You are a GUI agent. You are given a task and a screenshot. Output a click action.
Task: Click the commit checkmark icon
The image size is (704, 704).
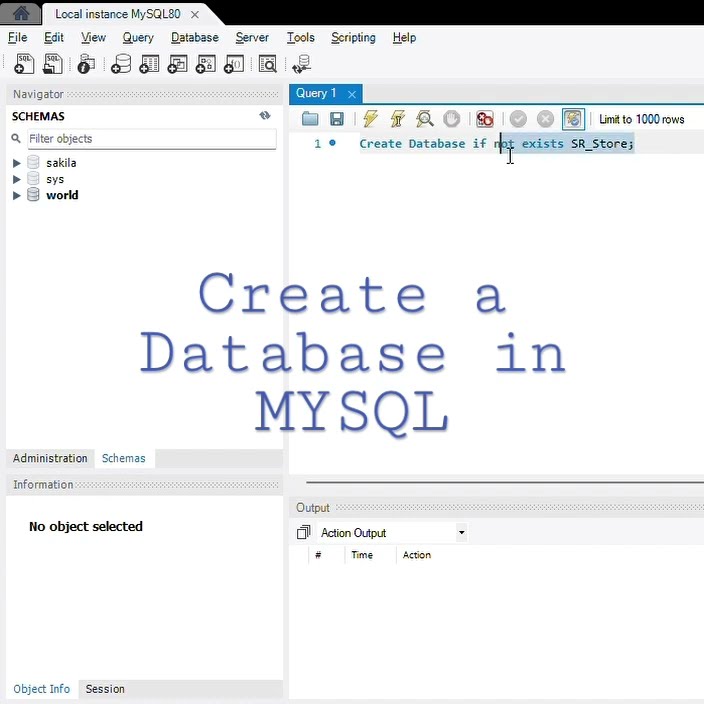click(518, 119)
